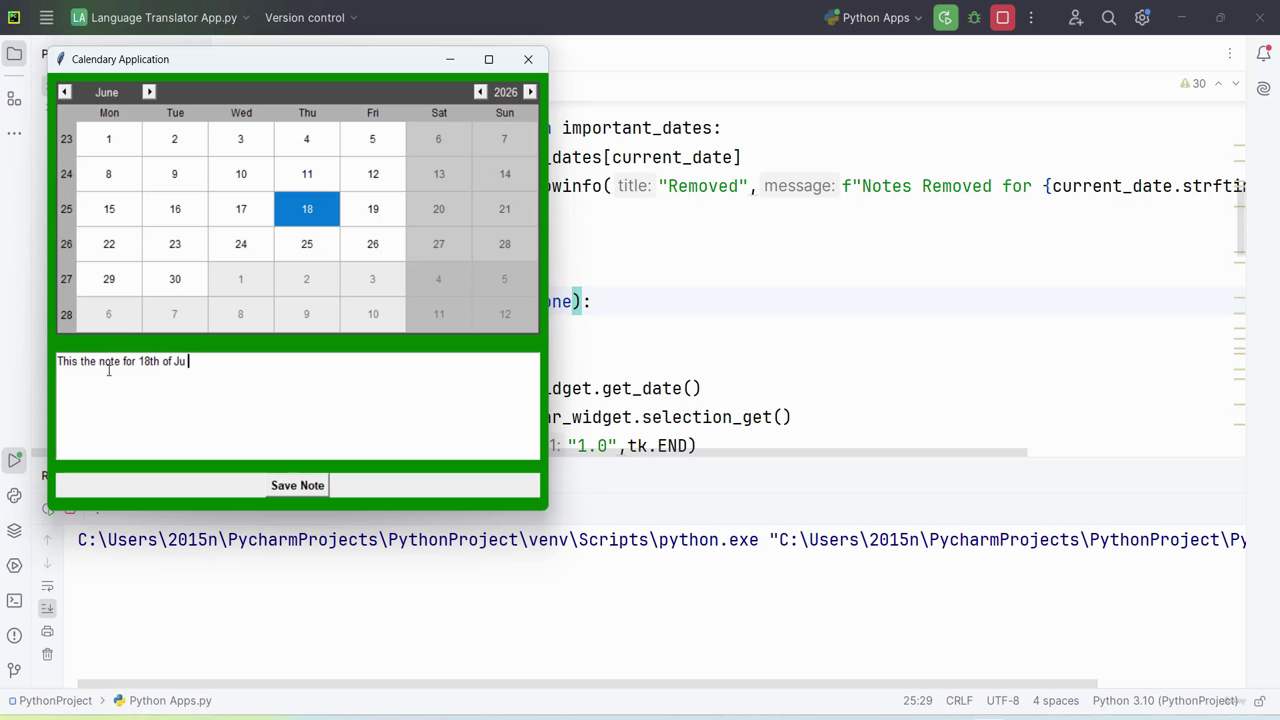Open the More tool windows ellipsis in the left sidebar

14,133
